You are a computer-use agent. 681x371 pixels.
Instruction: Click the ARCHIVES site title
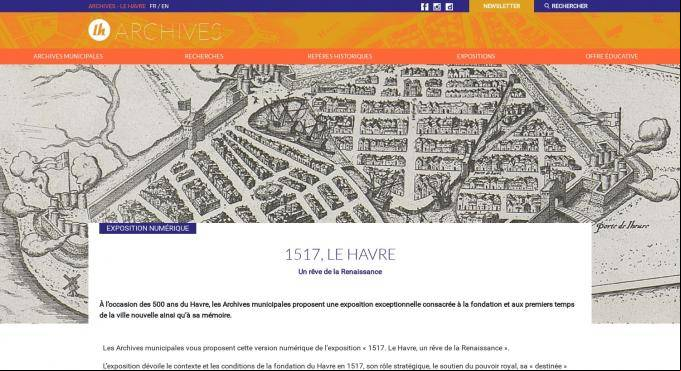(x=169, y=32)
